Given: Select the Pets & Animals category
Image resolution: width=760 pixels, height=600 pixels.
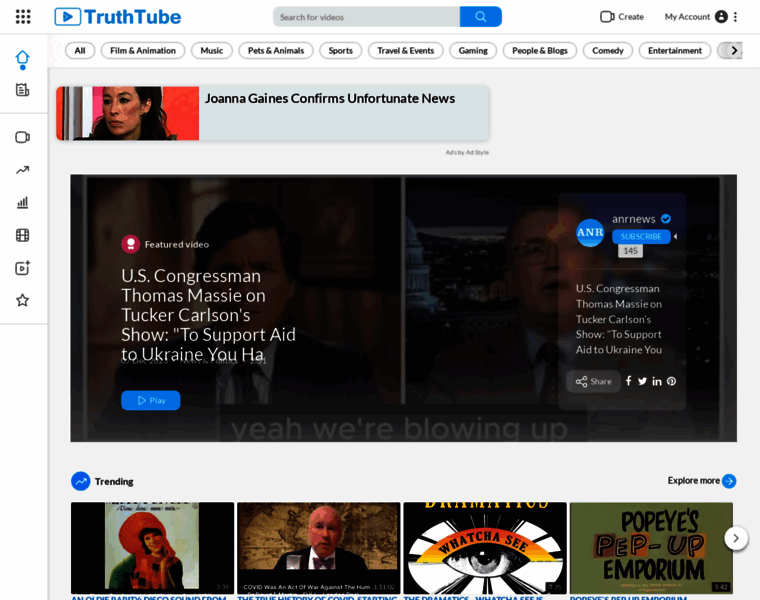Looking at the screenshot, I should [x=276, y=51].
